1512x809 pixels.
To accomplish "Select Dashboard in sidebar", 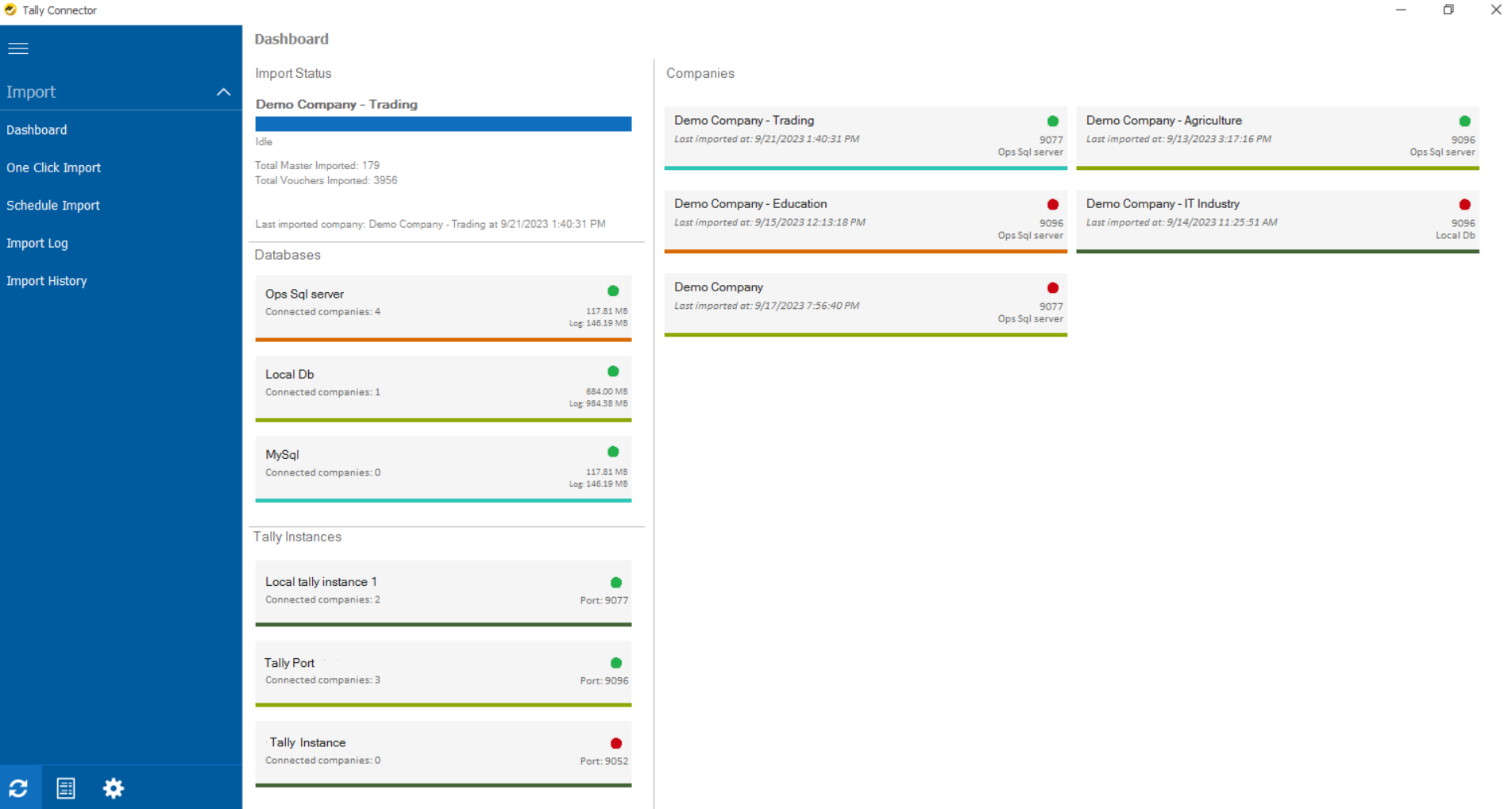I will tap(37, 130).
